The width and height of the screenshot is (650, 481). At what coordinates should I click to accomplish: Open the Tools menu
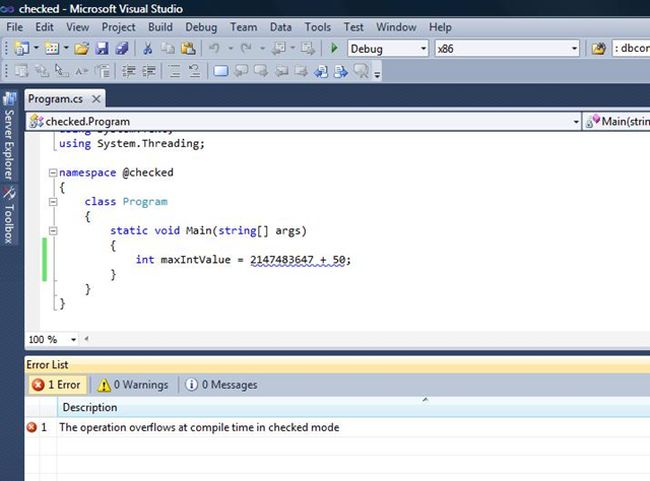click(318, 27)
